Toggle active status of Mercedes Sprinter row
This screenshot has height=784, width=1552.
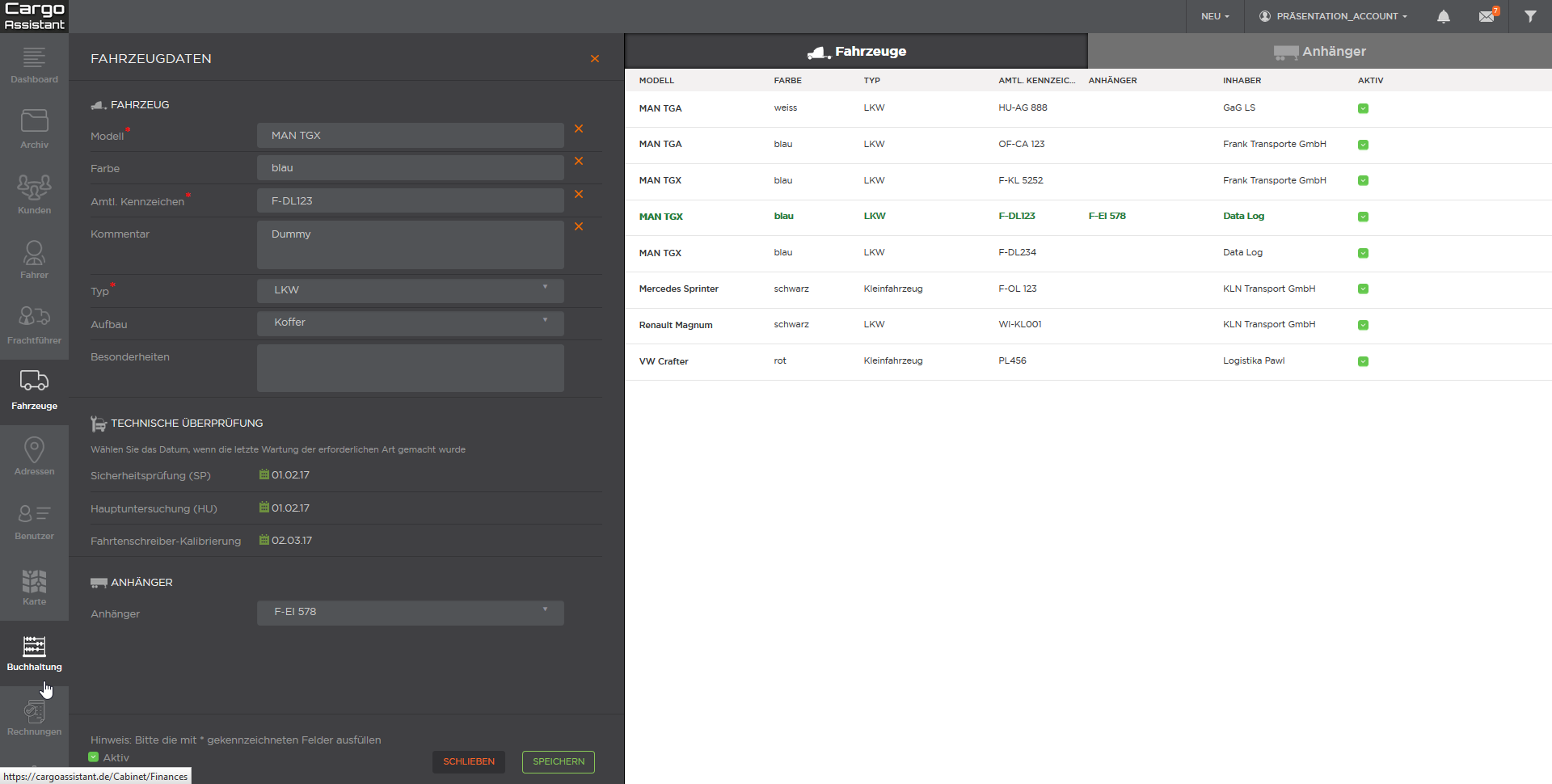coord(1364,289)
